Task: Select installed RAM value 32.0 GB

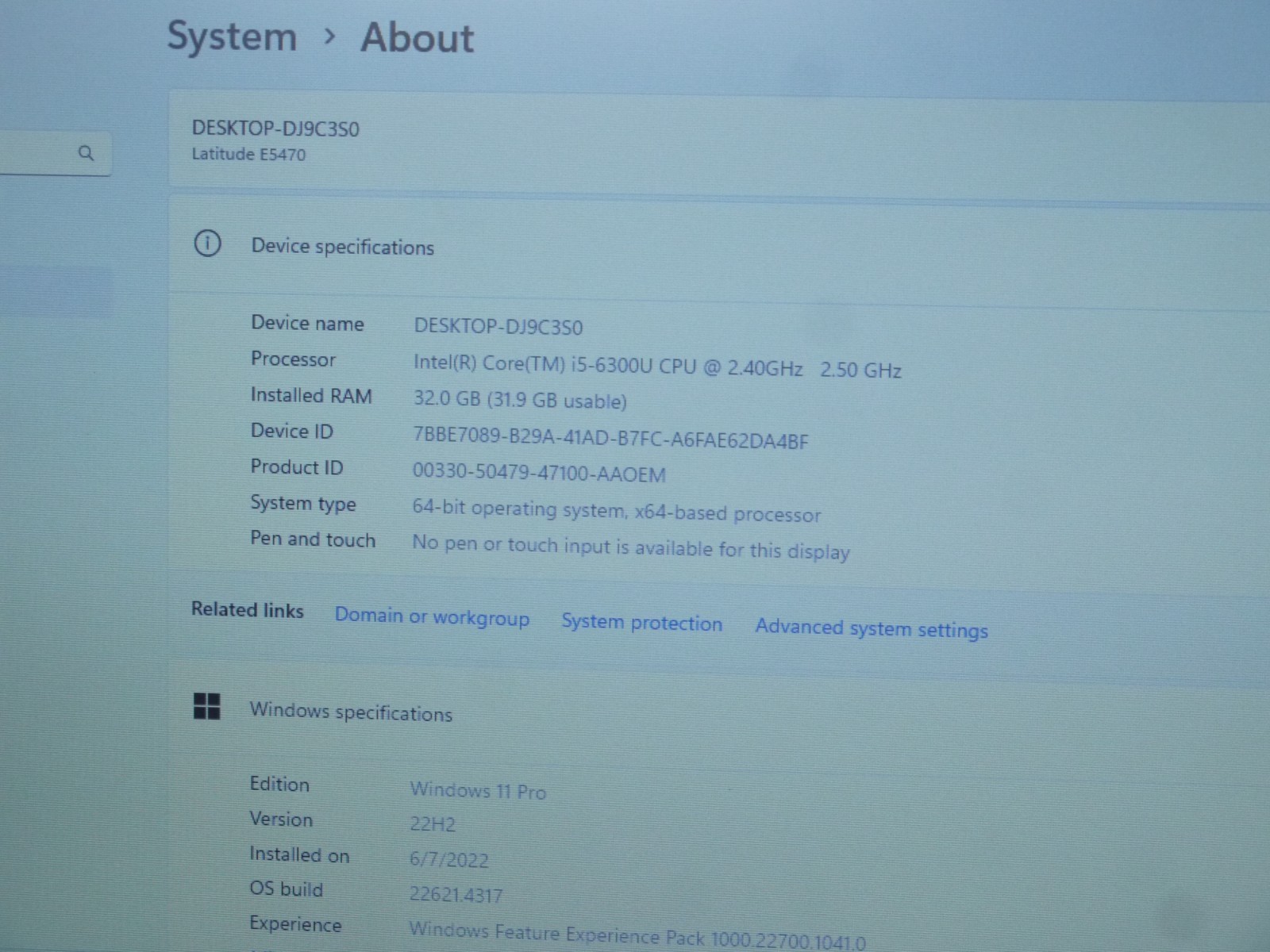Action: pyautogui.click(x=520, y=400)
